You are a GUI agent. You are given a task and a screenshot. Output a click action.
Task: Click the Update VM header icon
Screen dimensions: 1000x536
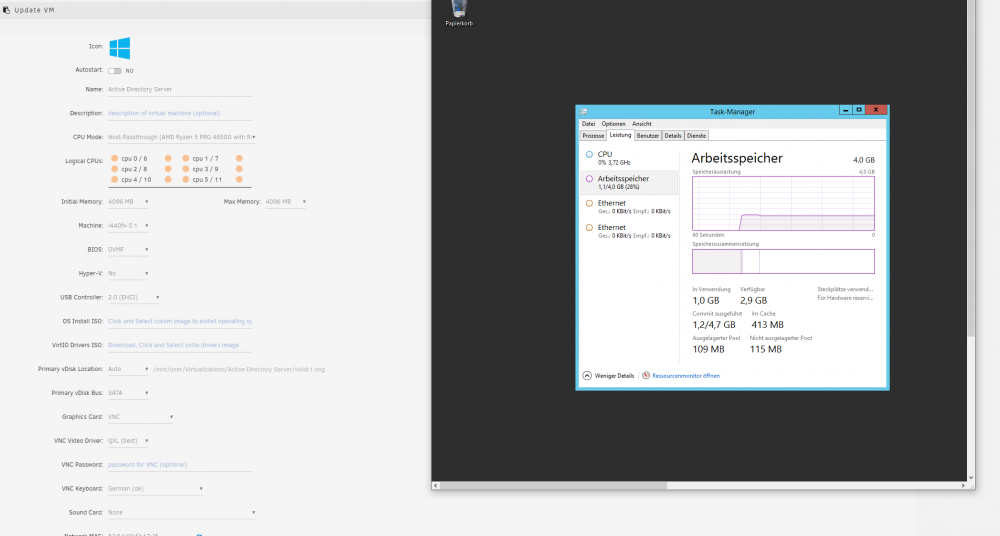(x=6, y=10)
